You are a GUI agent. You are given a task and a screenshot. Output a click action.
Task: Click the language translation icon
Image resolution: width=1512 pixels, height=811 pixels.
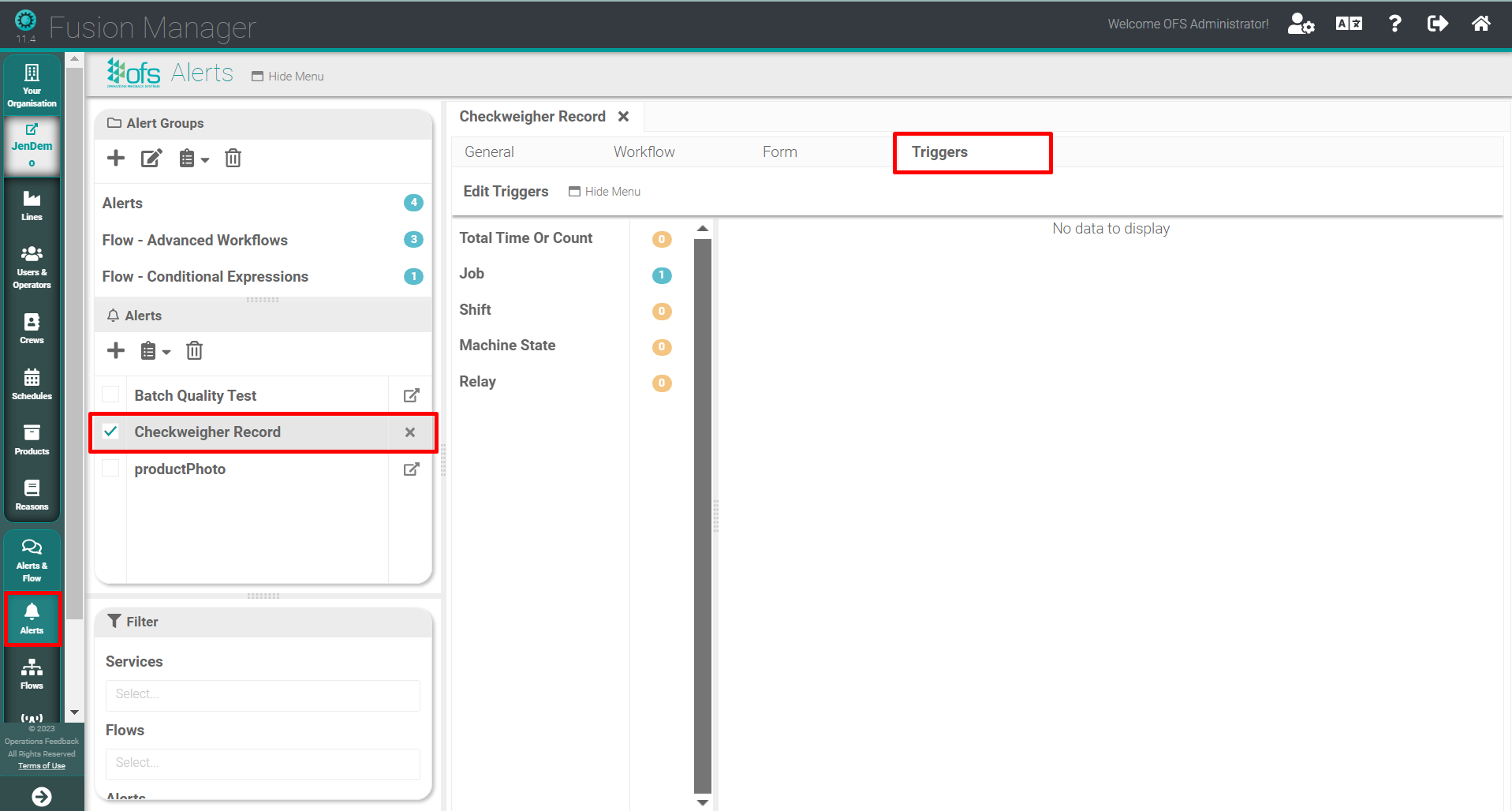point(1349,24)
